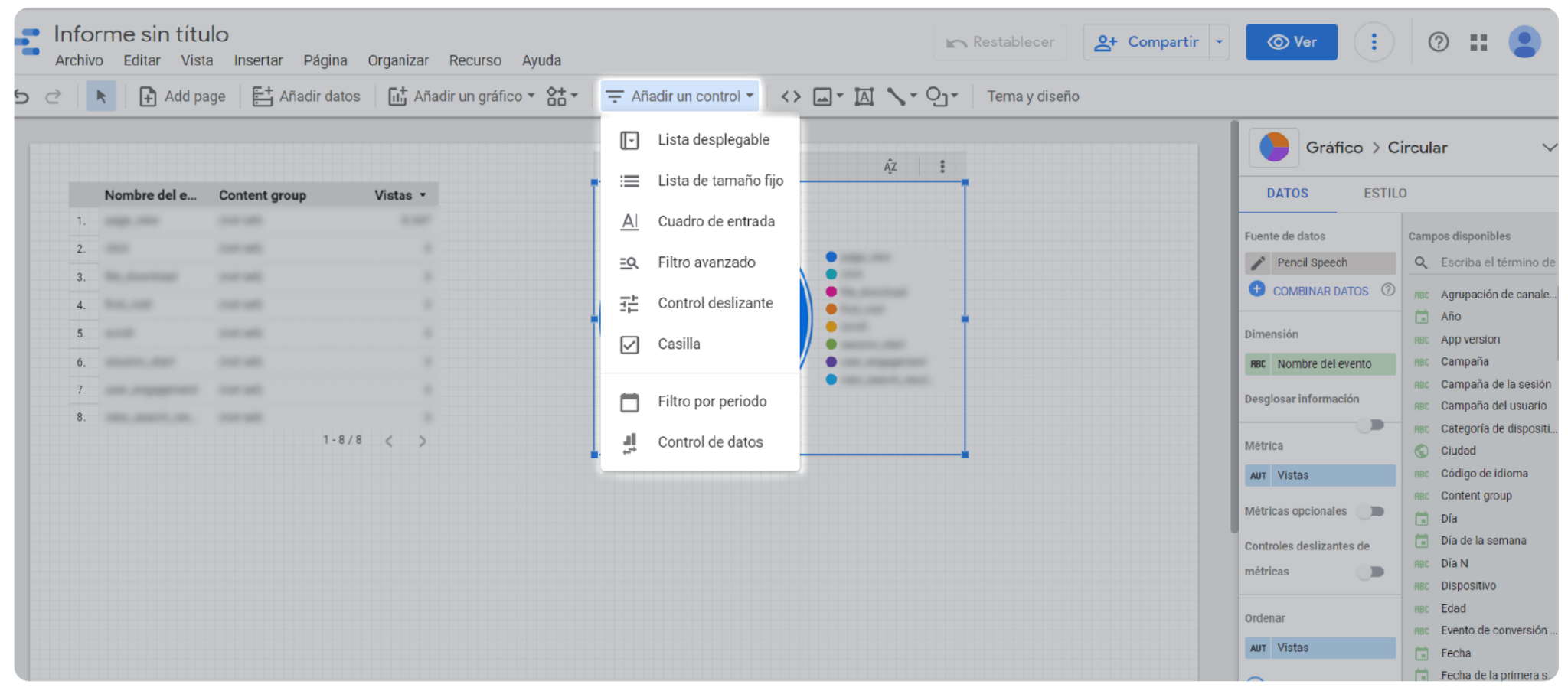Click the pink legend color dot

coord(831,292)
